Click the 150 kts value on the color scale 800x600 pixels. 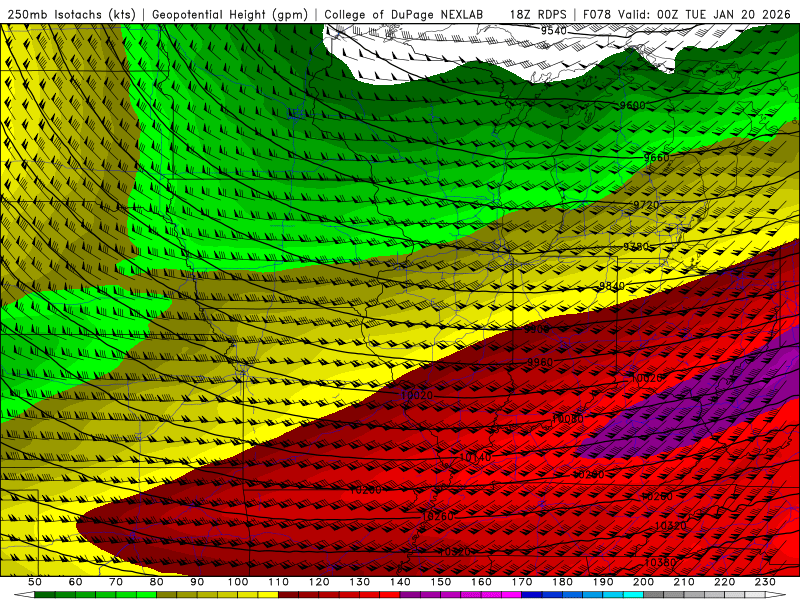pos(441,582)
